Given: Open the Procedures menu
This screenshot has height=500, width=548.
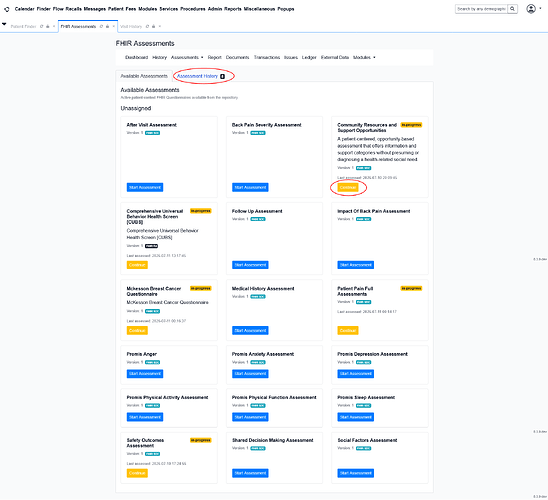Looking at the screenshot, I should coord(193,9).
